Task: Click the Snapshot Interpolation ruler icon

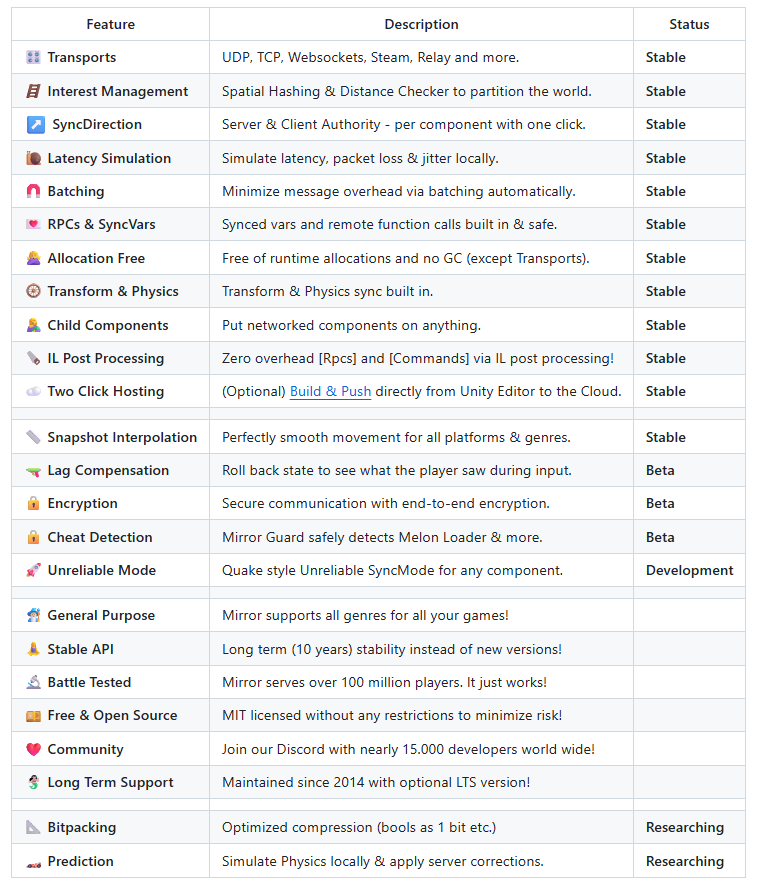Action: tap(34, 437)
